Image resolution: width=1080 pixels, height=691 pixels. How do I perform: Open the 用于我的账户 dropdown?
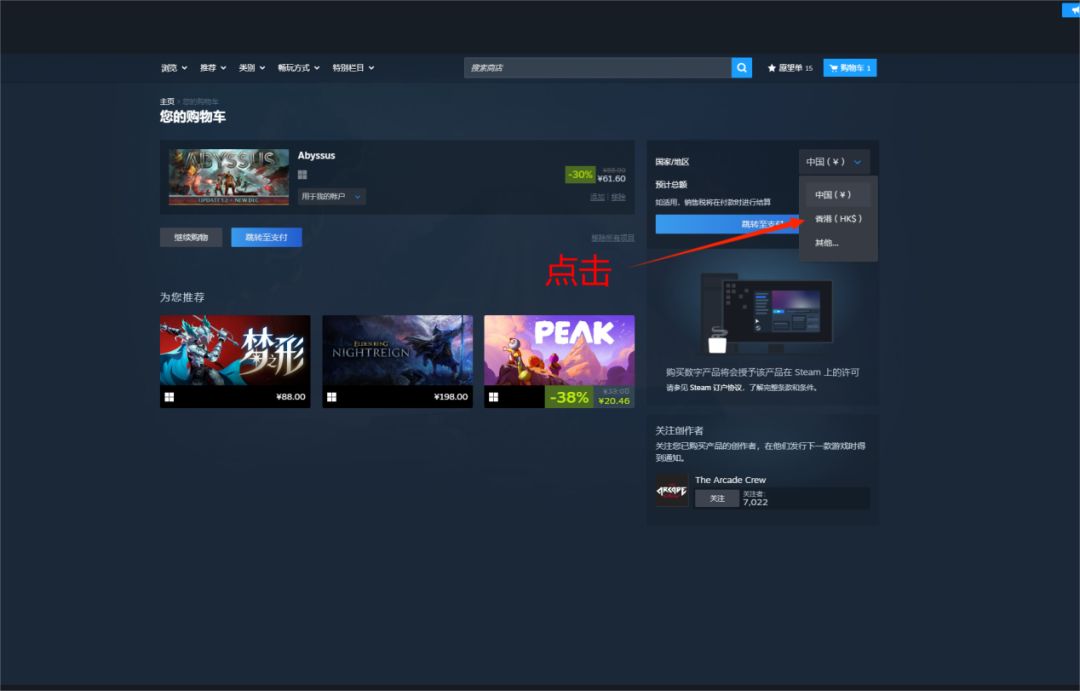click(x=331, y=196)
